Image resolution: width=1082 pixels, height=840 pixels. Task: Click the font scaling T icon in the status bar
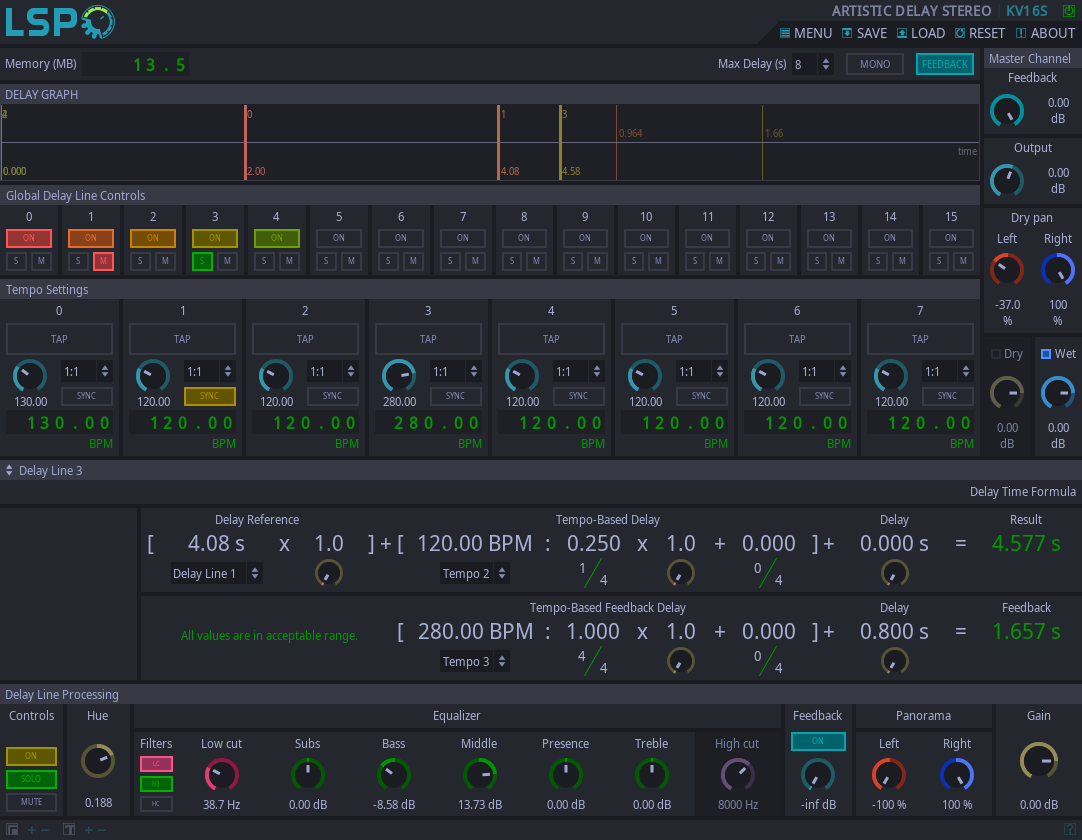(68, 829)
